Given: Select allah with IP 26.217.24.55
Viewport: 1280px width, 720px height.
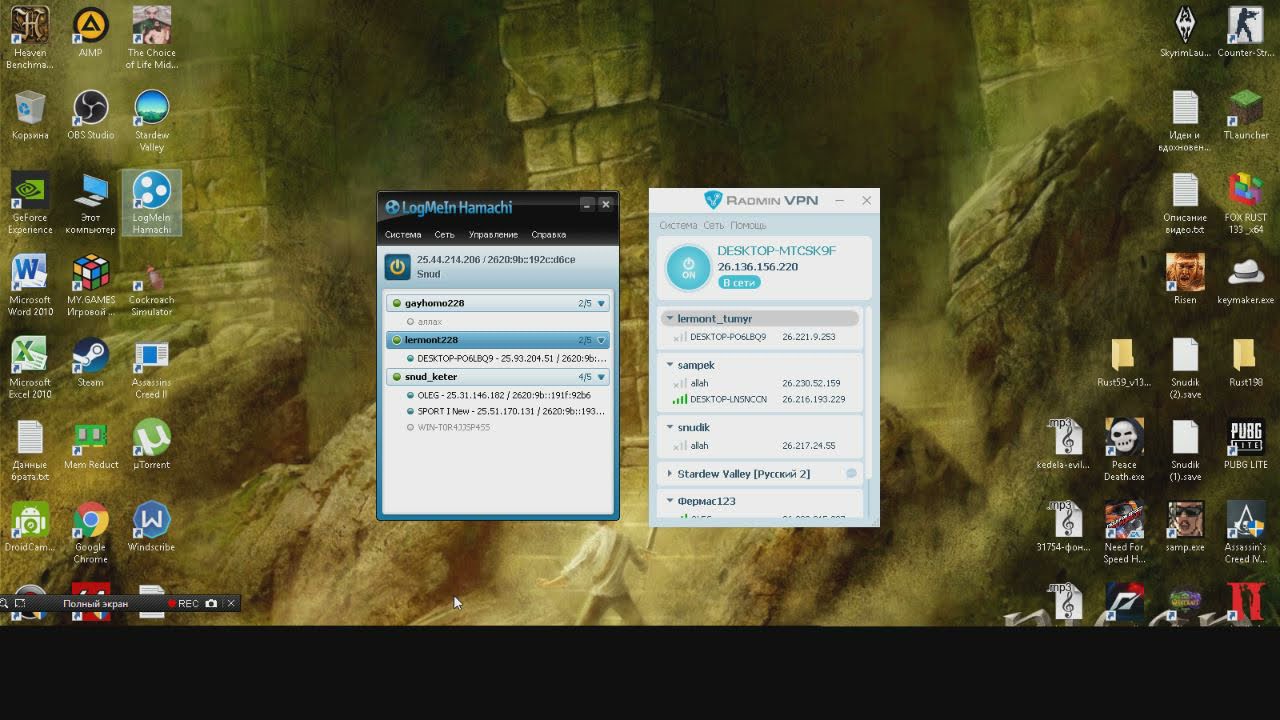Looking at the screenshot, I should [x=760, y=446].
